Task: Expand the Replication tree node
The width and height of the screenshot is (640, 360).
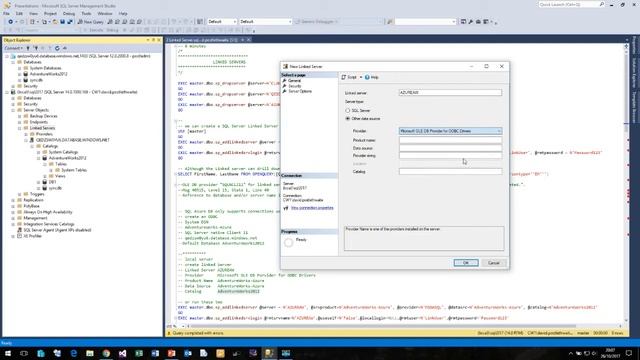Action: pyautogui.click(x=13, y=200)
